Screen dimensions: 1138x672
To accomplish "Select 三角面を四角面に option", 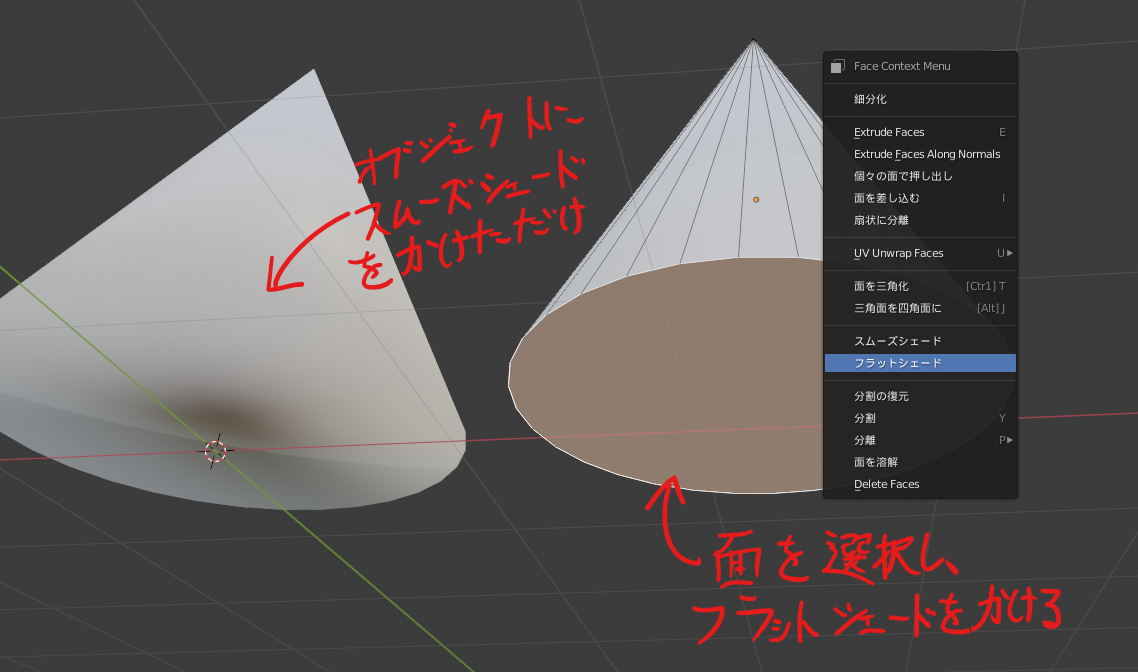I will click(x=920, y=308).
